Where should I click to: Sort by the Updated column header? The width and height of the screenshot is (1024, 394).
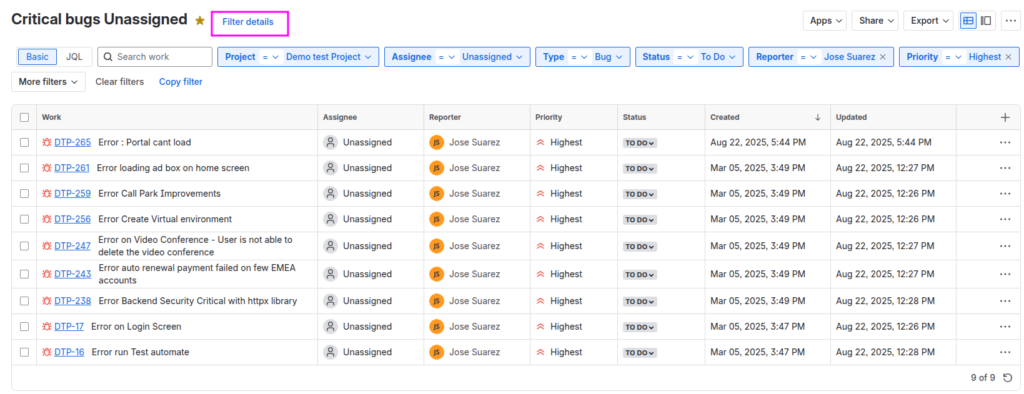point(851,118)
